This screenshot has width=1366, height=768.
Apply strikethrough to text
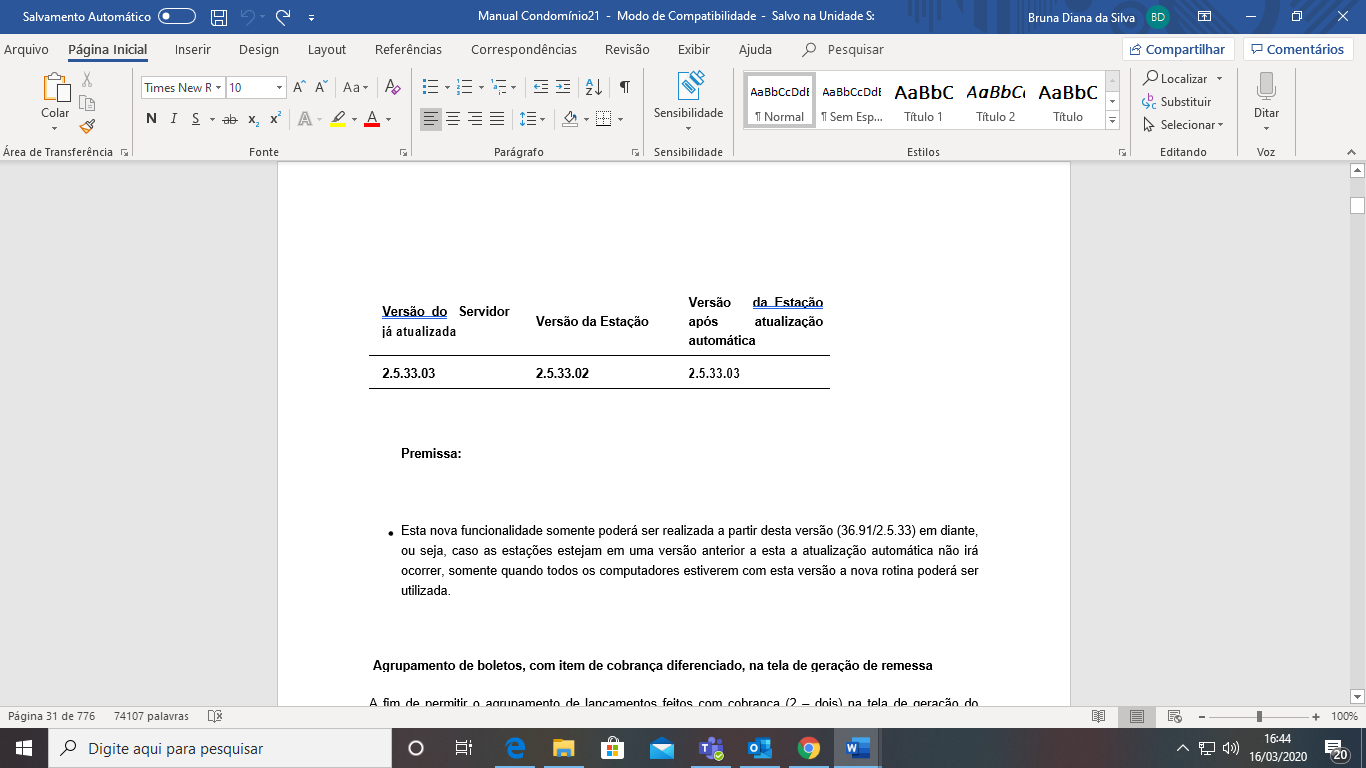pos(229,119)
